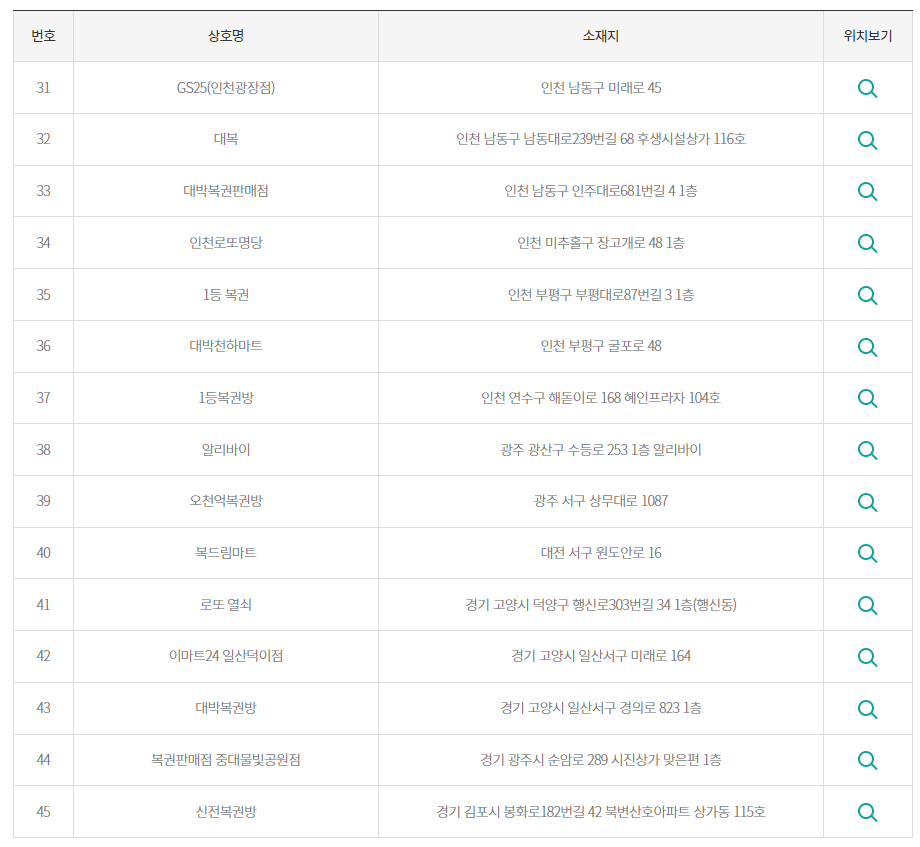Select row number 38
Image resolution: width=920 pixels, height=847 pixels.
pos(43,449)
